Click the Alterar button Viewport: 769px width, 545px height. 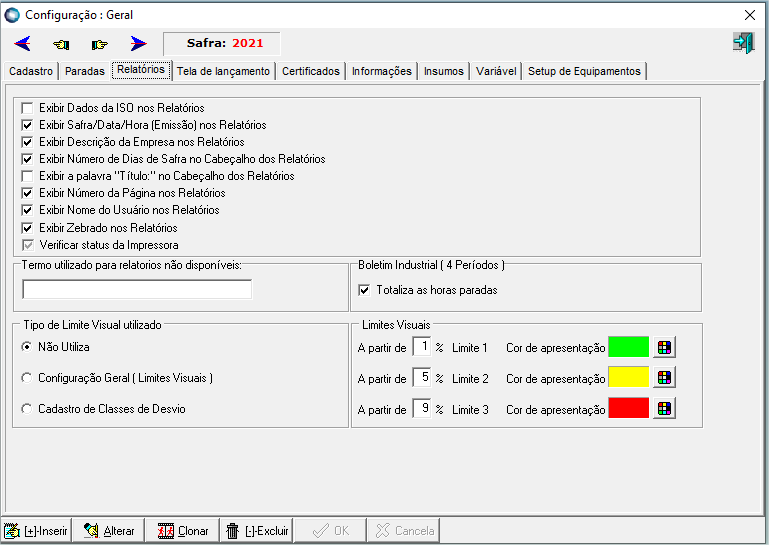pos(108,530)
